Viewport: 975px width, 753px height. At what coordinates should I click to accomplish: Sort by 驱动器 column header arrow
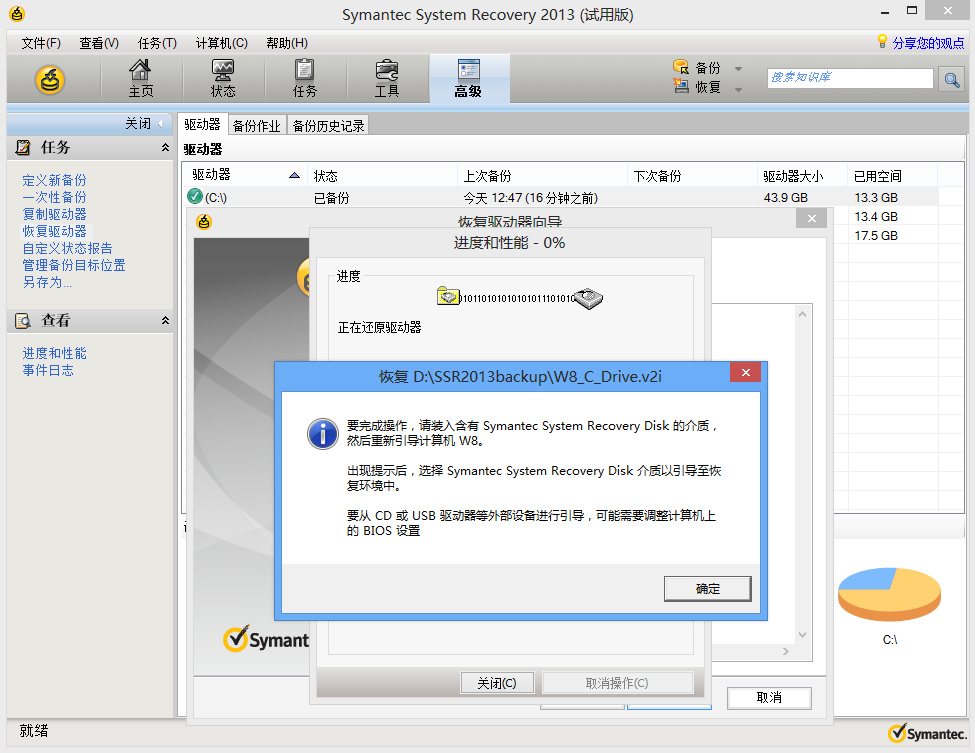(295, 175)
